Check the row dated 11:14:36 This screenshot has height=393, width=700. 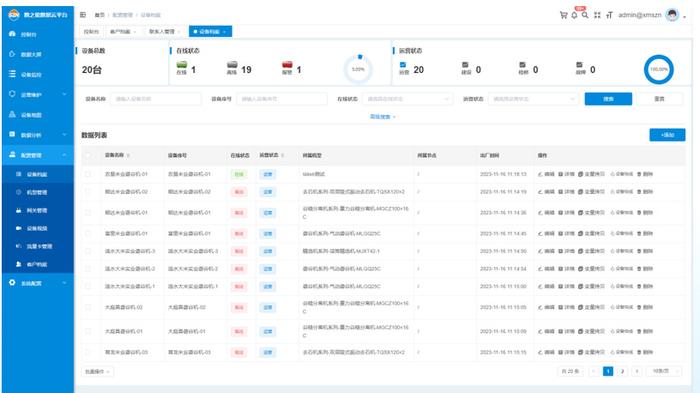click(x=88, y=213)
